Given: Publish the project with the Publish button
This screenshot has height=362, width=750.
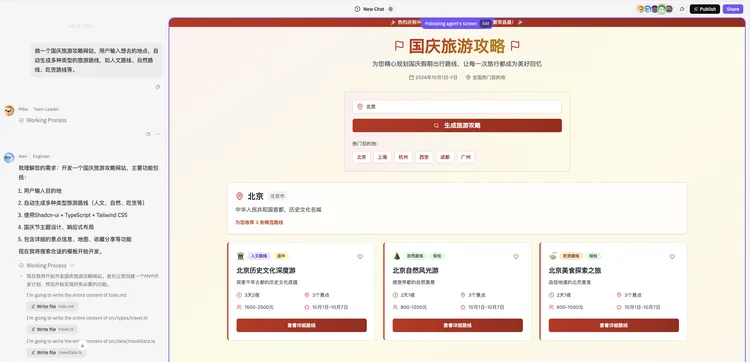Looking at the screenshot, I should point(705,9).
